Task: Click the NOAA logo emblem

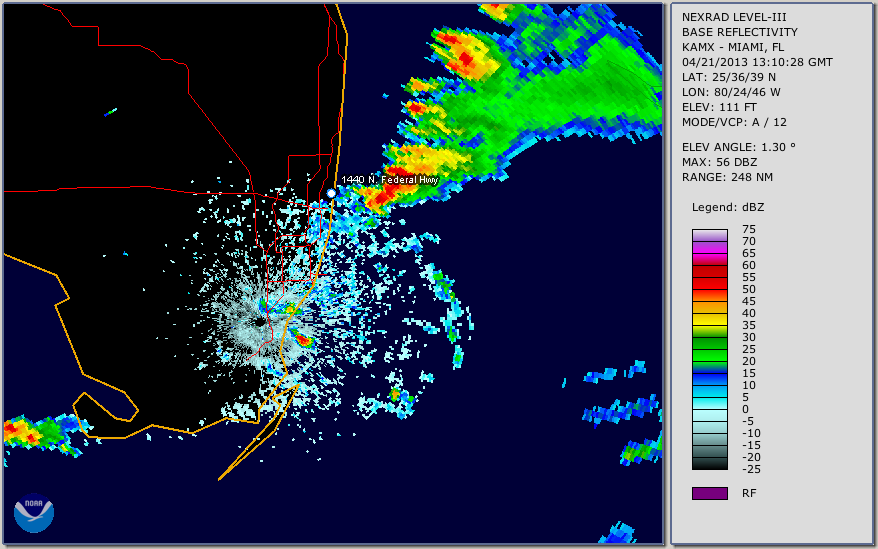Action: (34, 513)
